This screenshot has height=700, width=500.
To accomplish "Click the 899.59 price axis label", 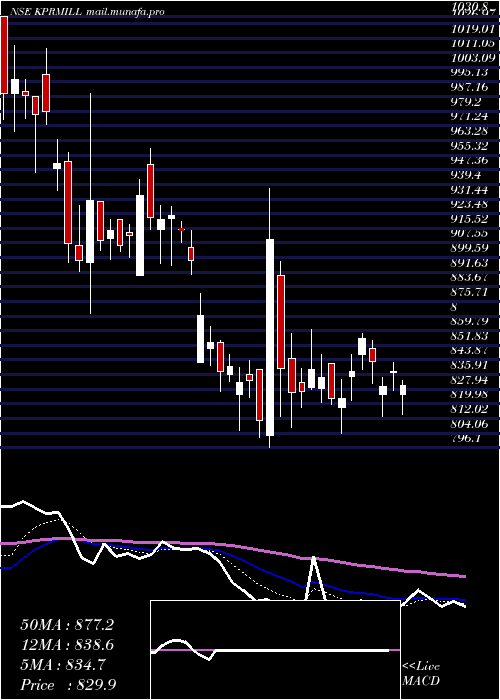I will [x=470, y=248].
